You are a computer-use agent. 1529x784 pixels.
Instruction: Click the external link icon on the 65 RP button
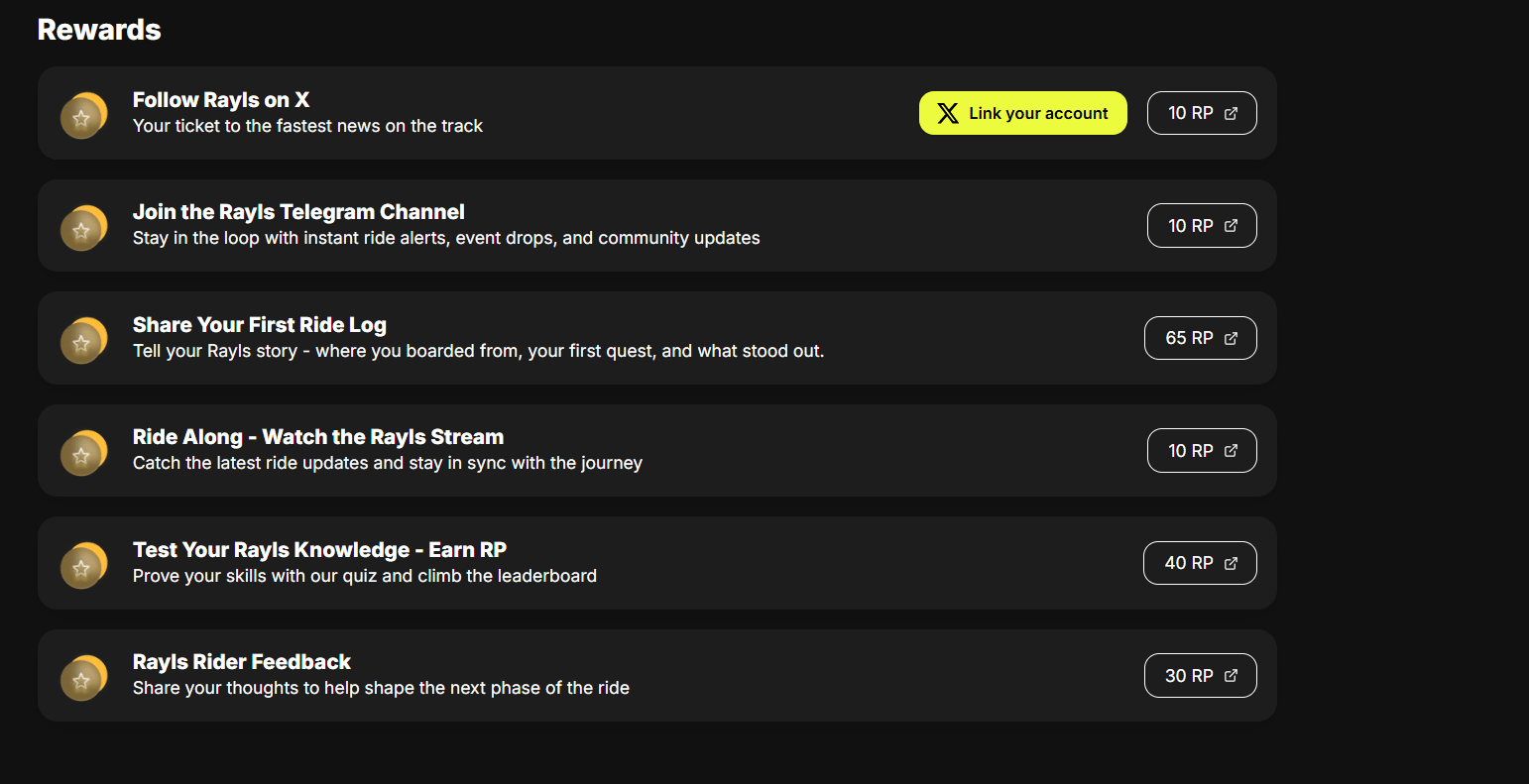click(1232, 338)
